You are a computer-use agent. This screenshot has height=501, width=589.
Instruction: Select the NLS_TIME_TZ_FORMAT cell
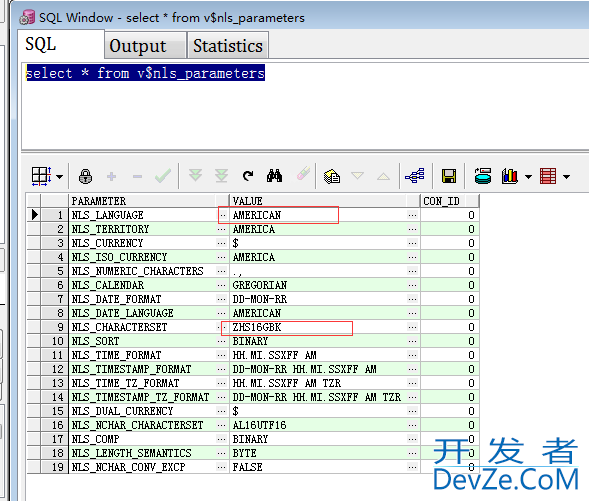click(x=148, y=383)
